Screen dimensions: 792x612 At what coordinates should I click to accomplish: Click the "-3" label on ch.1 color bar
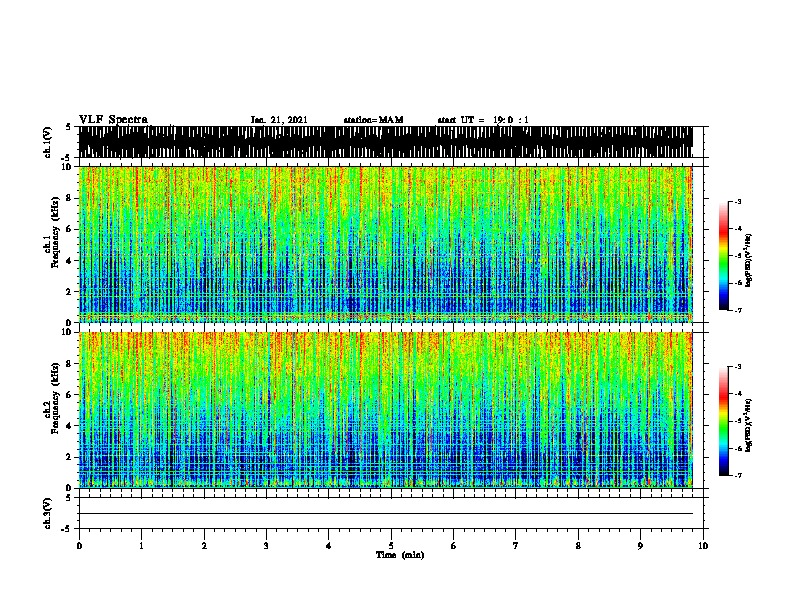pyautogui.click(x=737, y=201)
